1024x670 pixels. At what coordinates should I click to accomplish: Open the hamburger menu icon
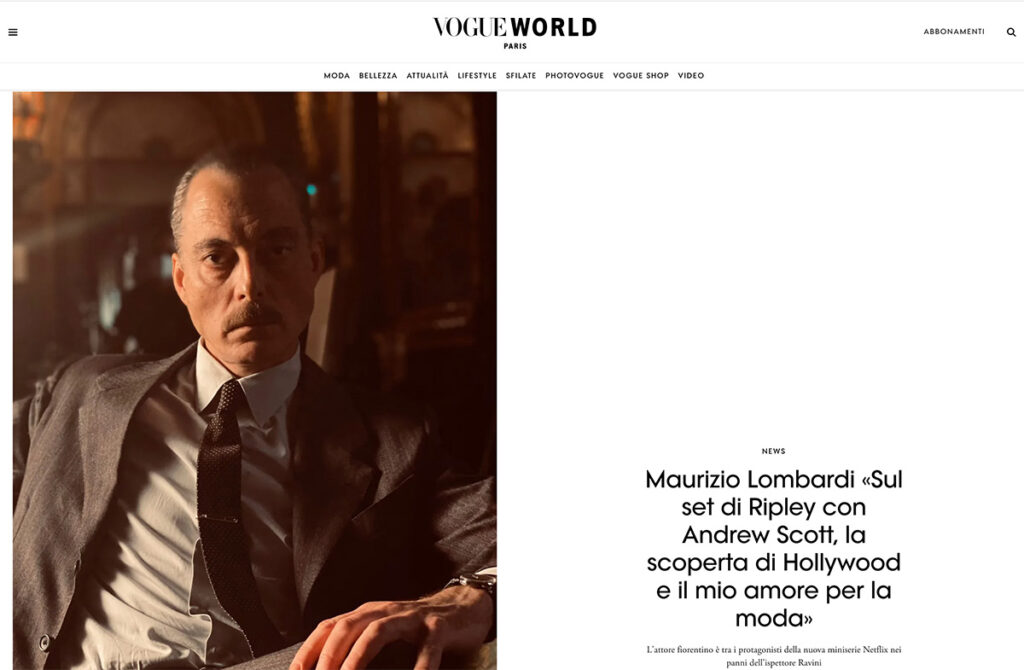12,32
